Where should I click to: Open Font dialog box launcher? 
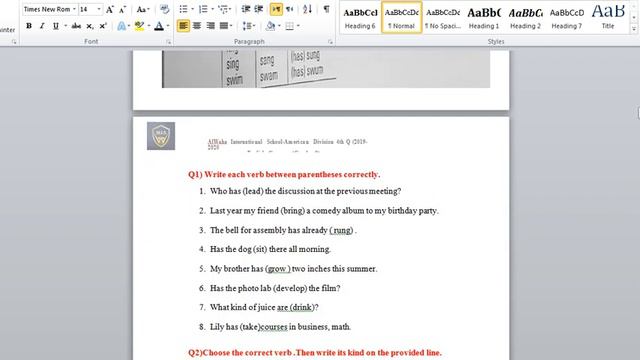click(x=169, y=42)
